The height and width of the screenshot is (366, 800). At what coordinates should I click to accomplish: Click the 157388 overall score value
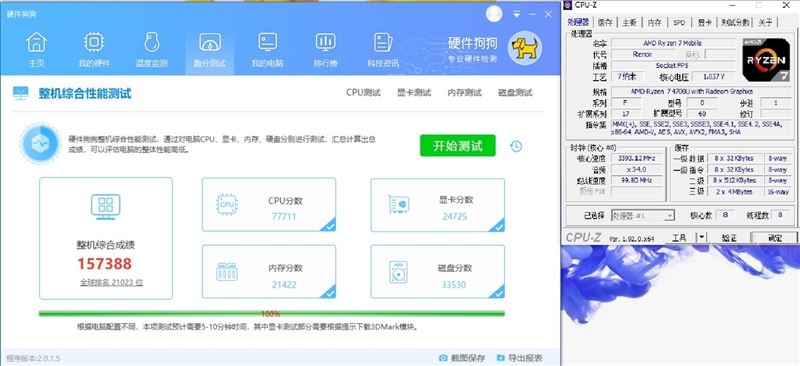[105, 264]
